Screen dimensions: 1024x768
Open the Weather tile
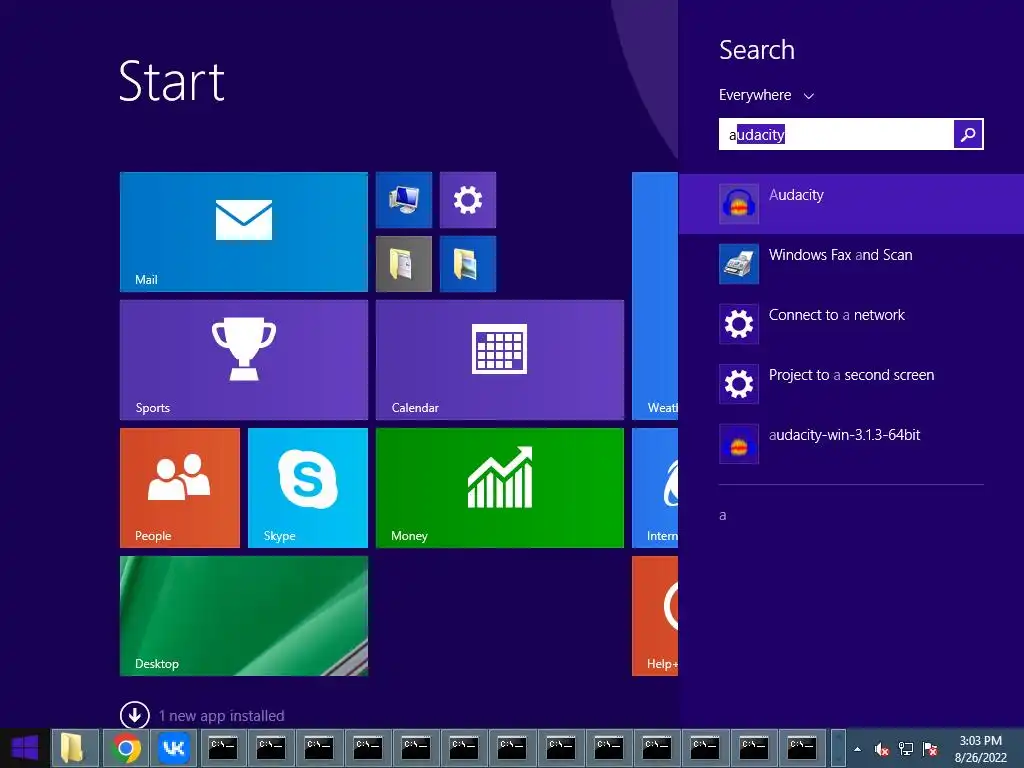(655, 296)
